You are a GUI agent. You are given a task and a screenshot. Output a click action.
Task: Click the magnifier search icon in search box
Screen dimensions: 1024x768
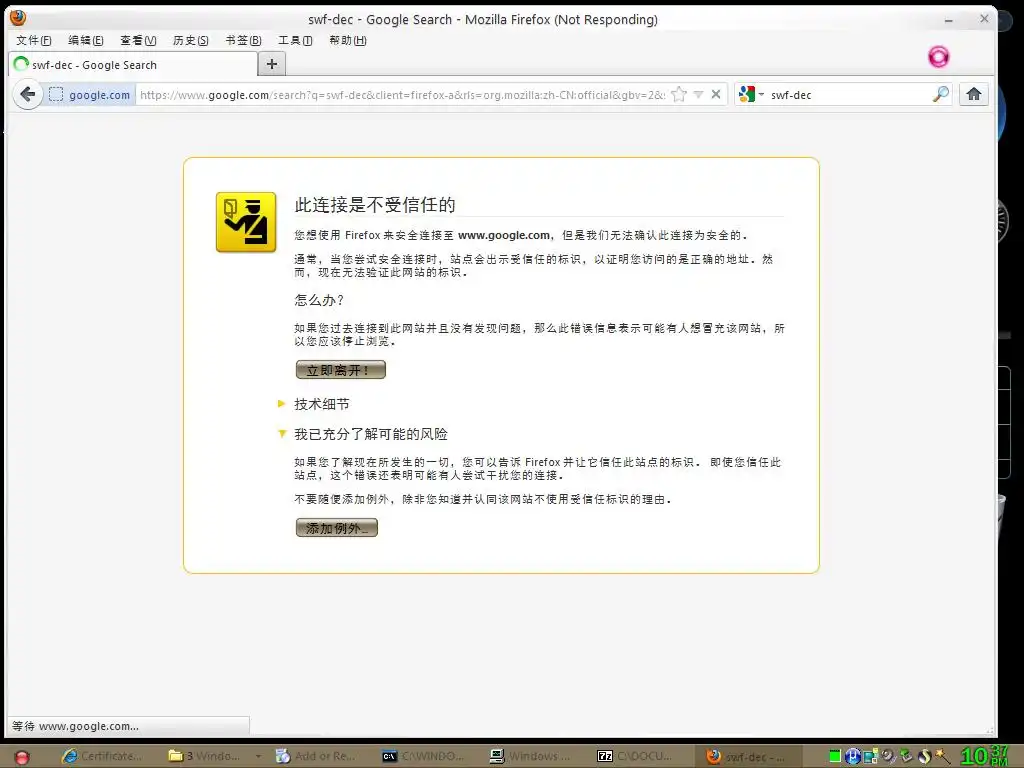point(940,95)
